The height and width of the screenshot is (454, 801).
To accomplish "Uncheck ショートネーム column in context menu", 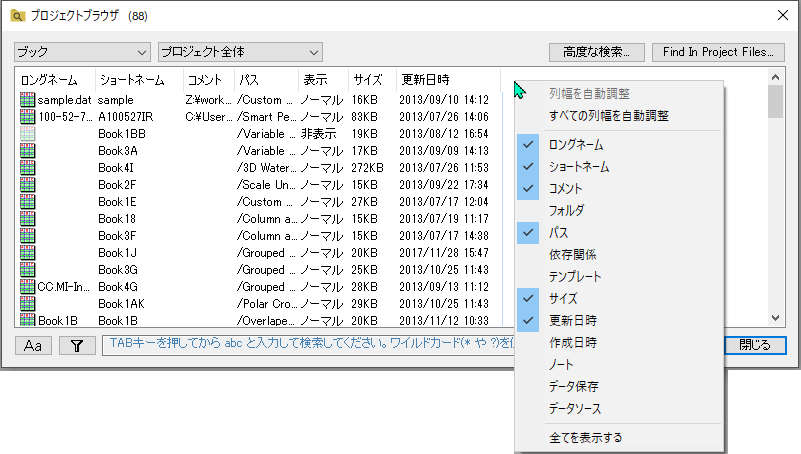I will pos(620,166).
